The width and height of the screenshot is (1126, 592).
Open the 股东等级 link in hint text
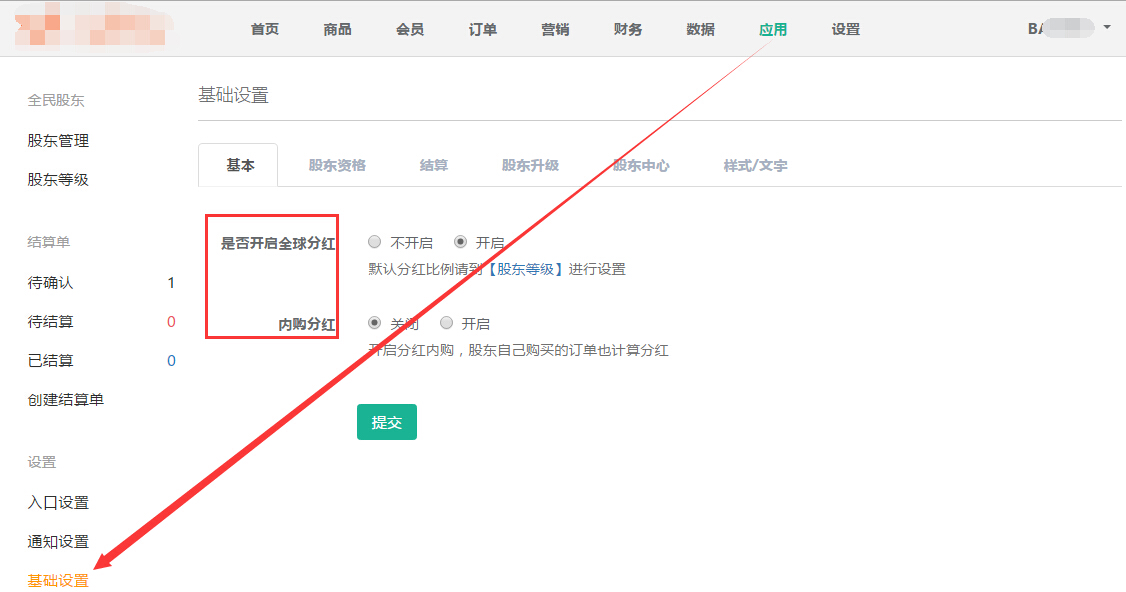[526, 269]
